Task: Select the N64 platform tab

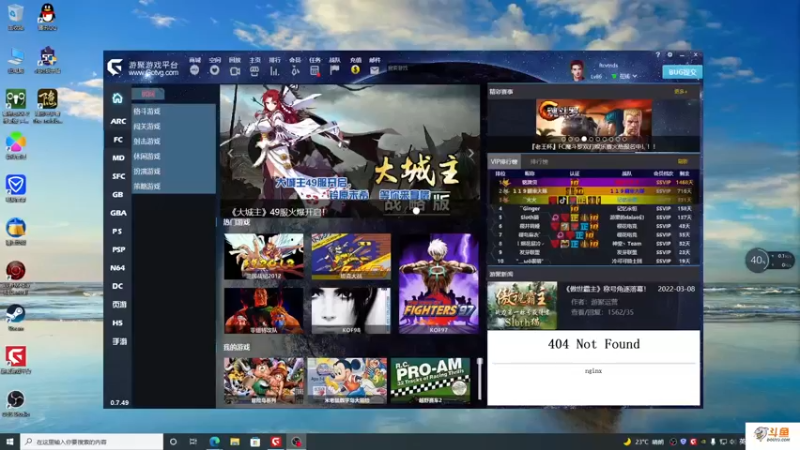Action: tap(118, 268)
